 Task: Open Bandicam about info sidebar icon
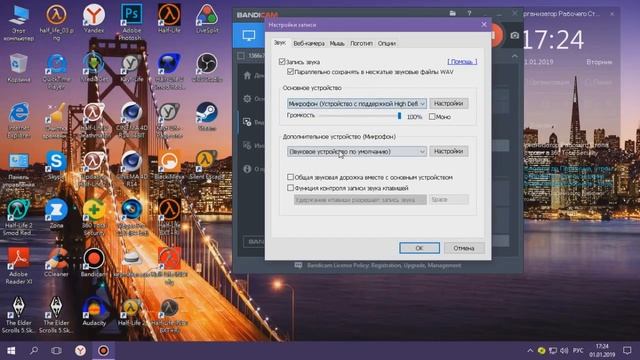click(x=247, y=169)
